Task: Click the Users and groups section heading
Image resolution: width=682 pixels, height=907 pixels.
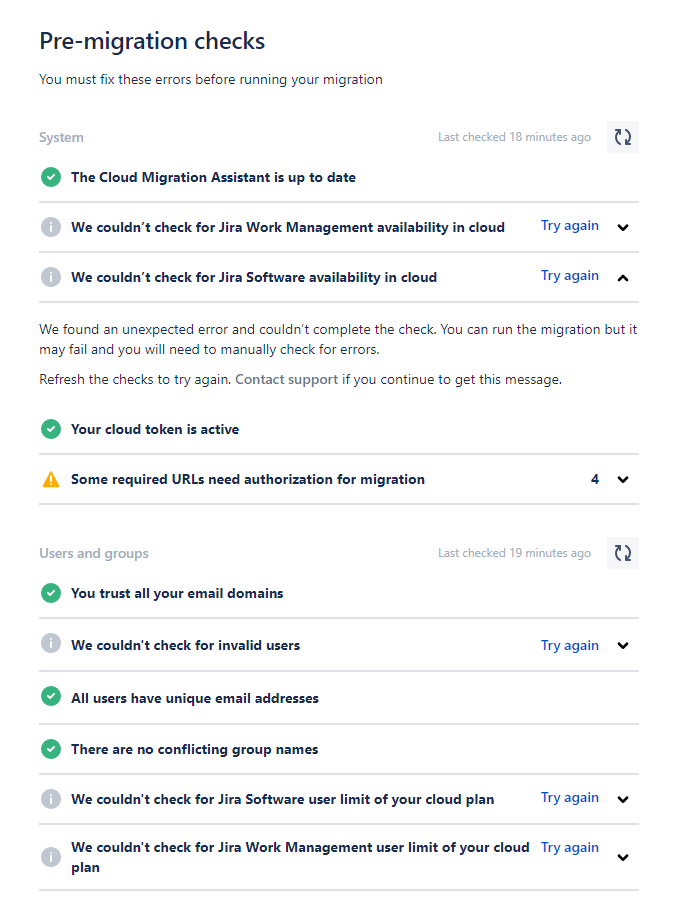Action: (x=94, y=554)
